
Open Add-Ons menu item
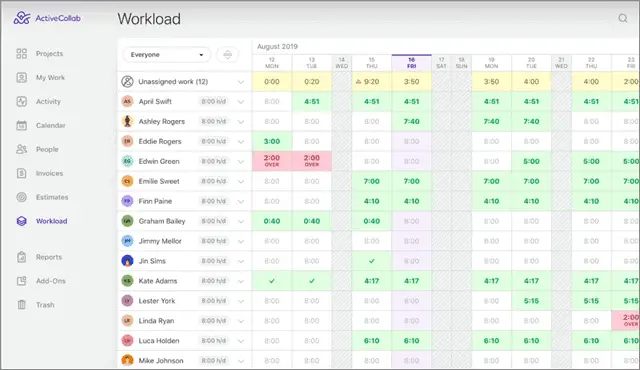(51, 281)
